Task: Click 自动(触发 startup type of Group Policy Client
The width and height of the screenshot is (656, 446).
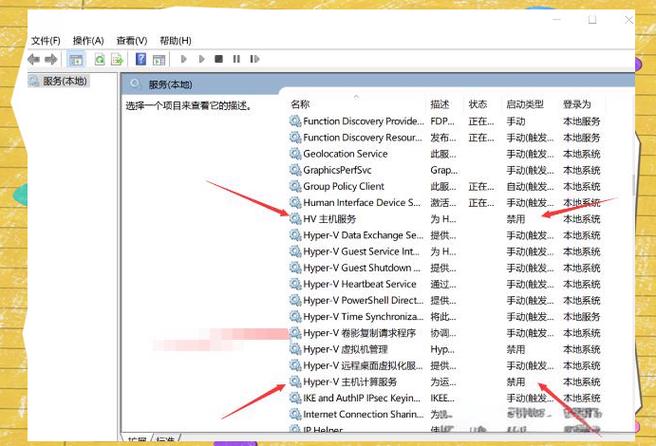Action: coord(530,186)
